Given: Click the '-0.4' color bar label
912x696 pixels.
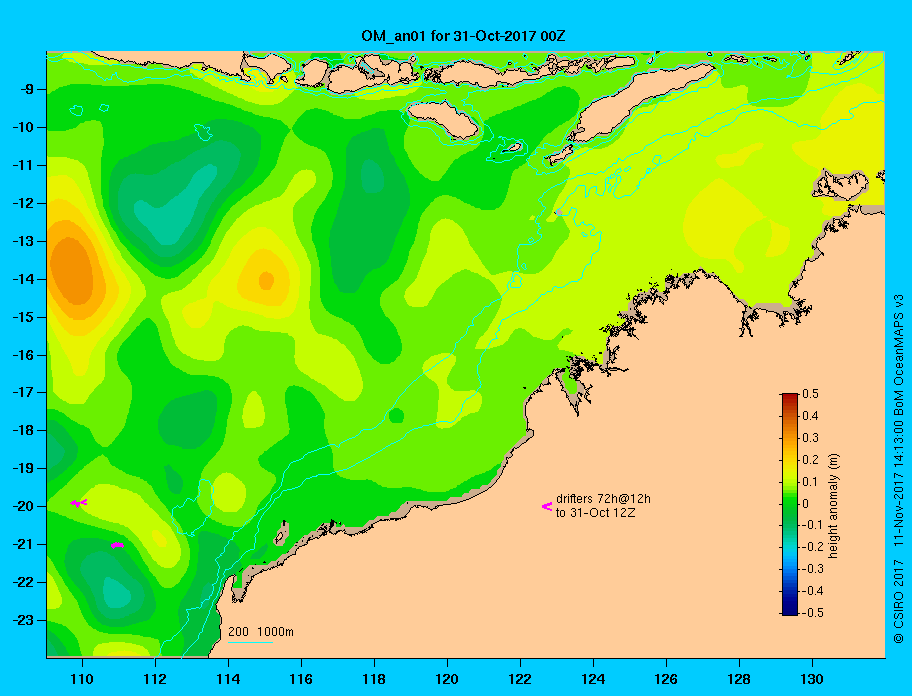Looking at the screenshot, I should 813,591.
